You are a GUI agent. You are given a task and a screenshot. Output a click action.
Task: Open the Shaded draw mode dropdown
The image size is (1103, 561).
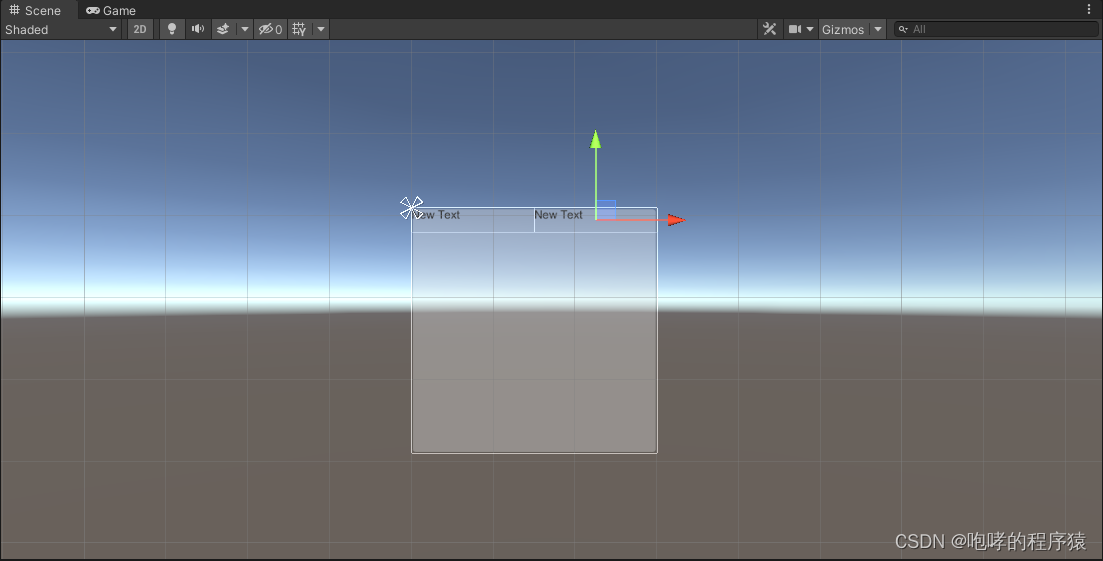click(61, 29)
